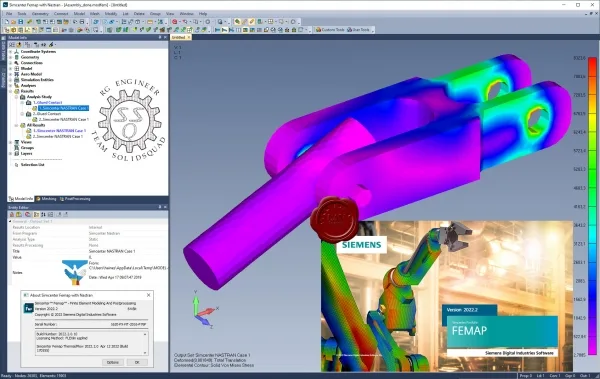Click the New model icon in the toolbar

tap(7, 22)
